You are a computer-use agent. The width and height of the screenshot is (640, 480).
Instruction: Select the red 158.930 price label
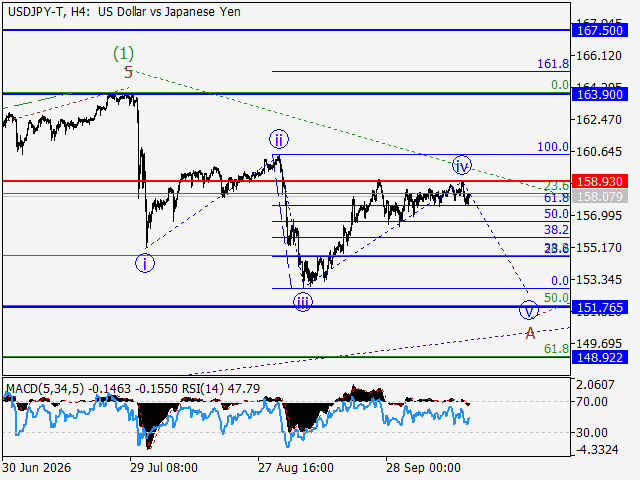(599, 182)
